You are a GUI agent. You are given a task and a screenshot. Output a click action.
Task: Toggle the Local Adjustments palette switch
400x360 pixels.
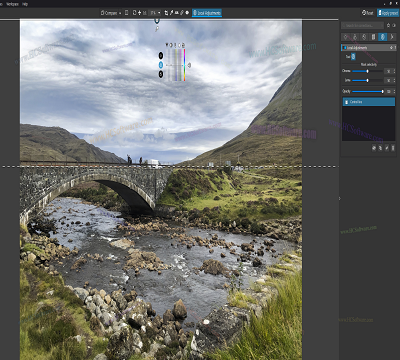click(x=345, y=48)
